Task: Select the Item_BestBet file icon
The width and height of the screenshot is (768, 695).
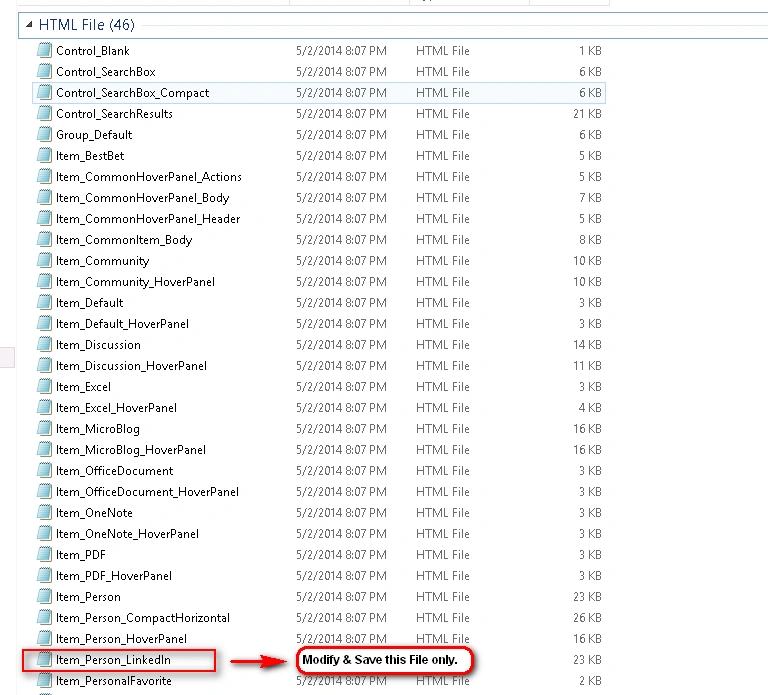Action: click(x=44, y=155)
